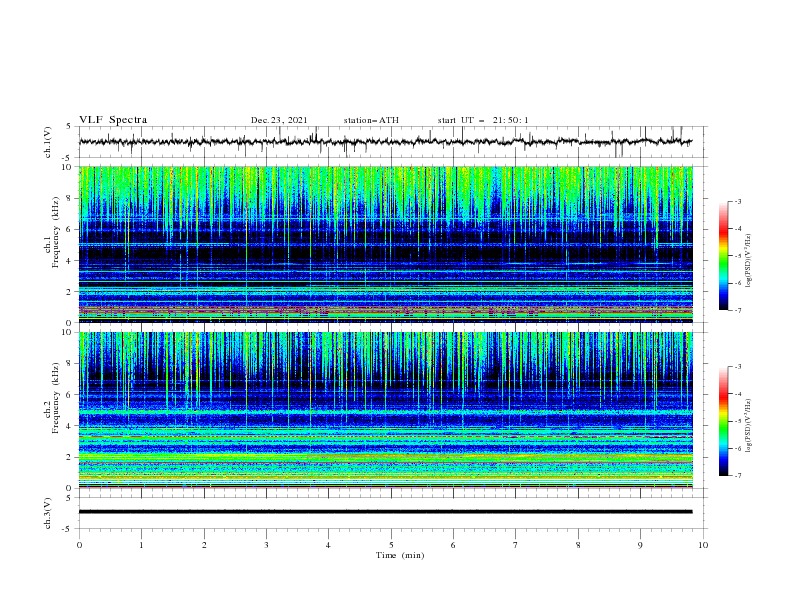Click the 'ch.1(V)' axis label

coord(47,142)
